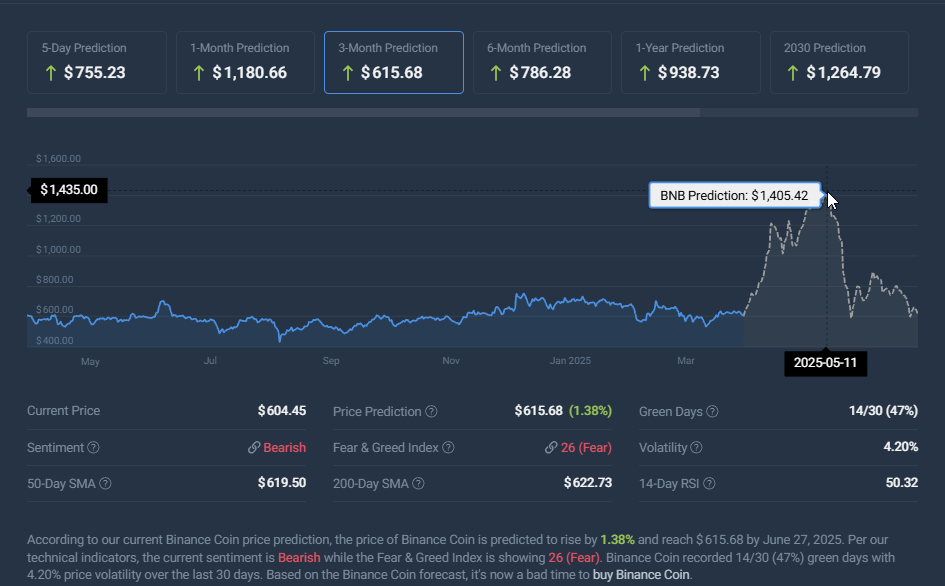This screenshot has width=945, height=586.
Task: Click the Jan 2025 label on chart axis
Action: click(570, 361)
